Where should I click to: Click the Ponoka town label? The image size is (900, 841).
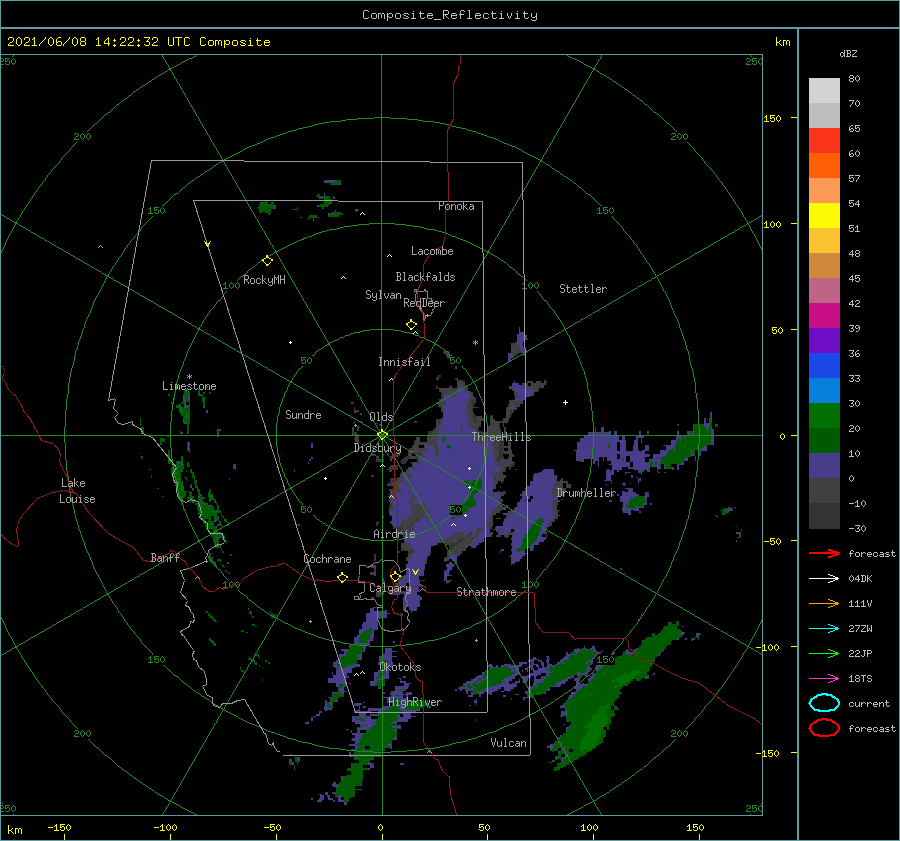click(x=456, y=206)
